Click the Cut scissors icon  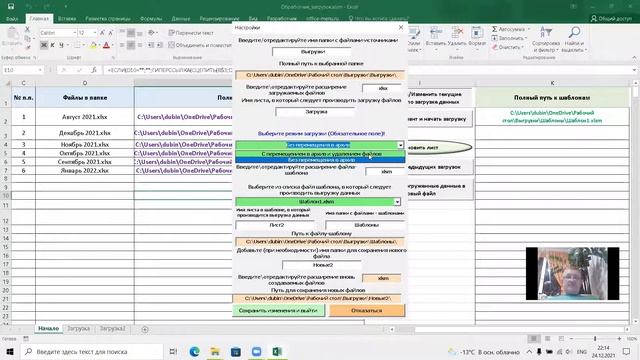coord(27,29)
